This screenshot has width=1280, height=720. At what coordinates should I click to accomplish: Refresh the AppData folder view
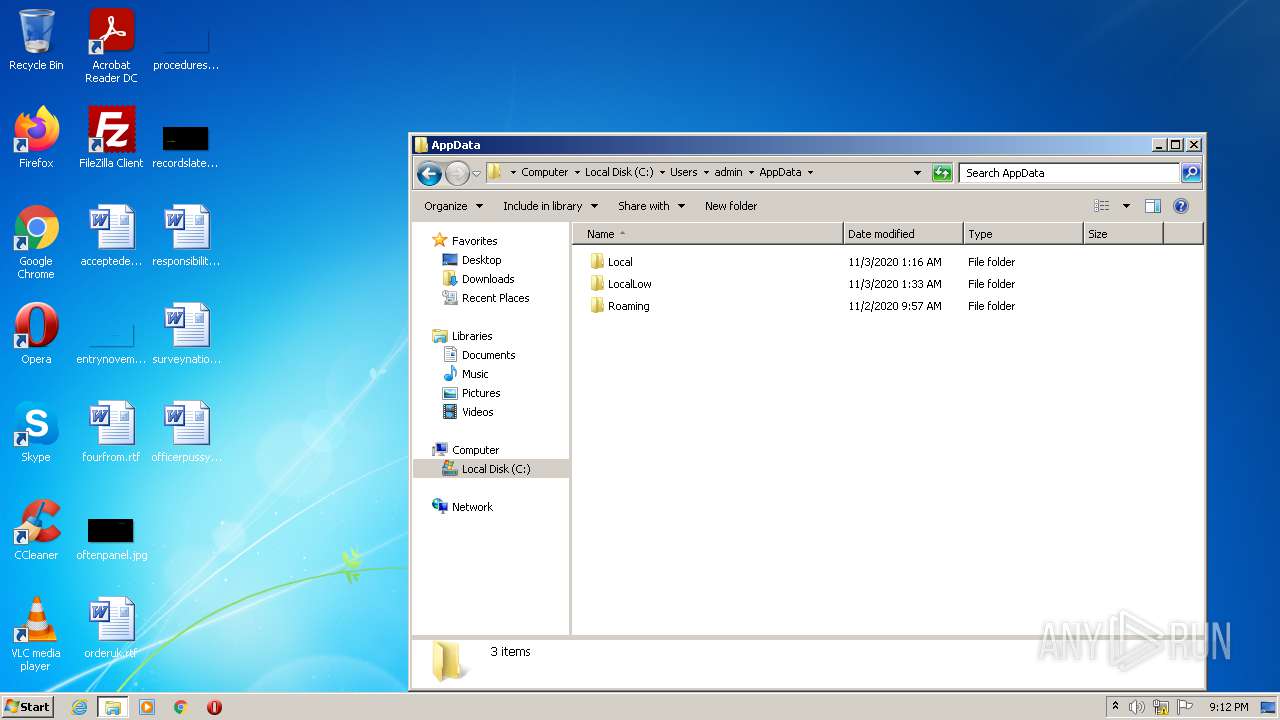(x=942, y=173)
